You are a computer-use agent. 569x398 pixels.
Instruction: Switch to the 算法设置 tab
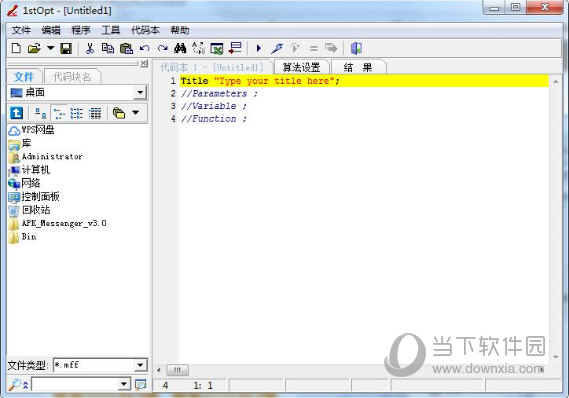pyautogui.click(x=301, y=67)
